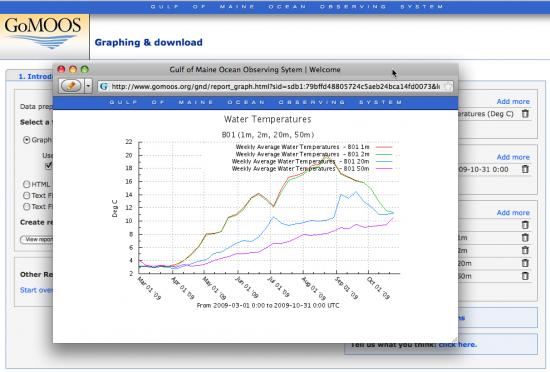Click the blue B01 20m legend line
550x372 pixels.
click(384, 161)
